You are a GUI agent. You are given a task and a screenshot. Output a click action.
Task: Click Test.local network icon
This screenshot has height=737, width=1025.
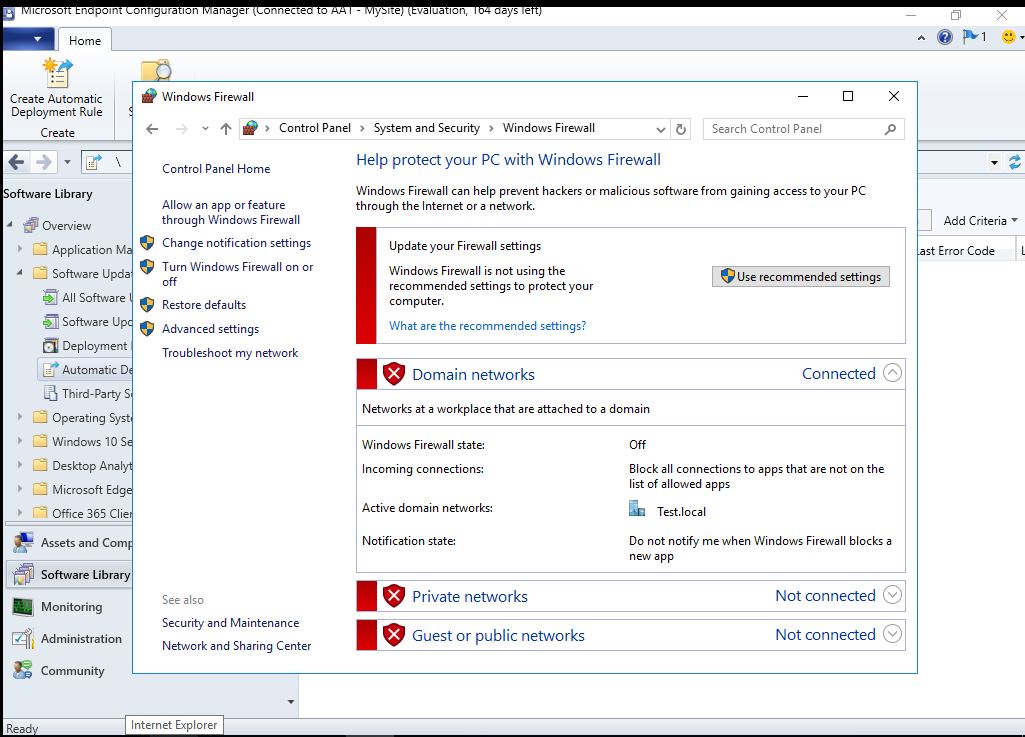pyautogui.click(x=637, y=509)
